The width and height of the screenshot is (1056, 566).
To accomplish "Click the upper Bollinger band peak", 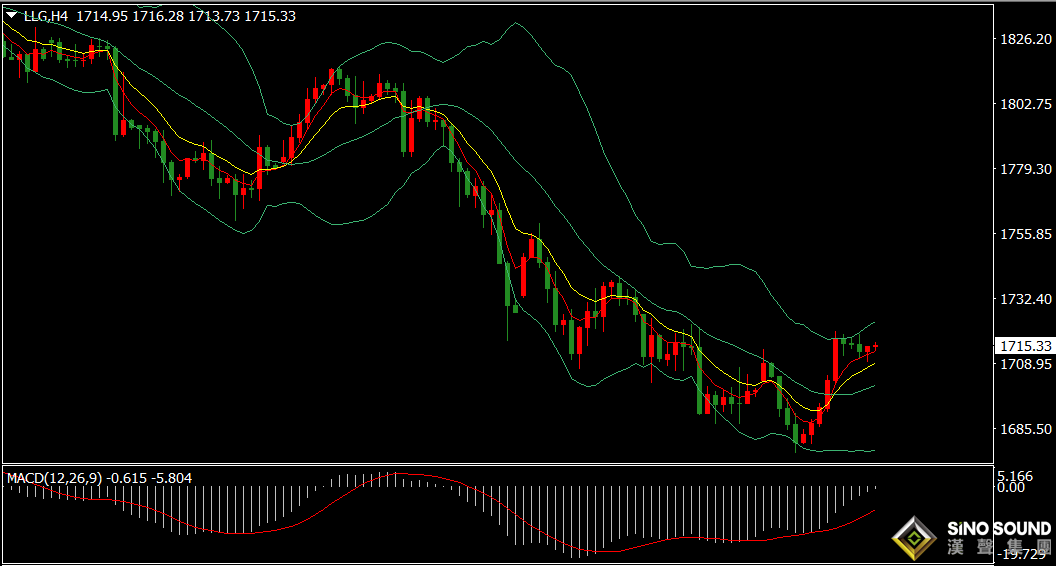I will tap(515, 23).
